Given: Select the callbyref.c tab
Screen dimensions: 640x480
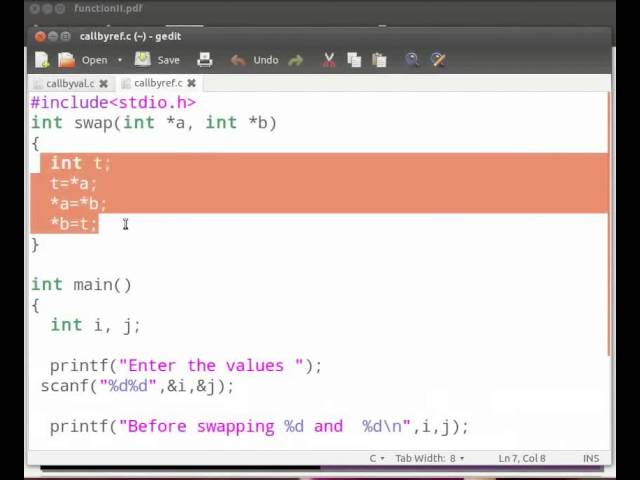Looking at the screenshot, I should pos(158,83).
